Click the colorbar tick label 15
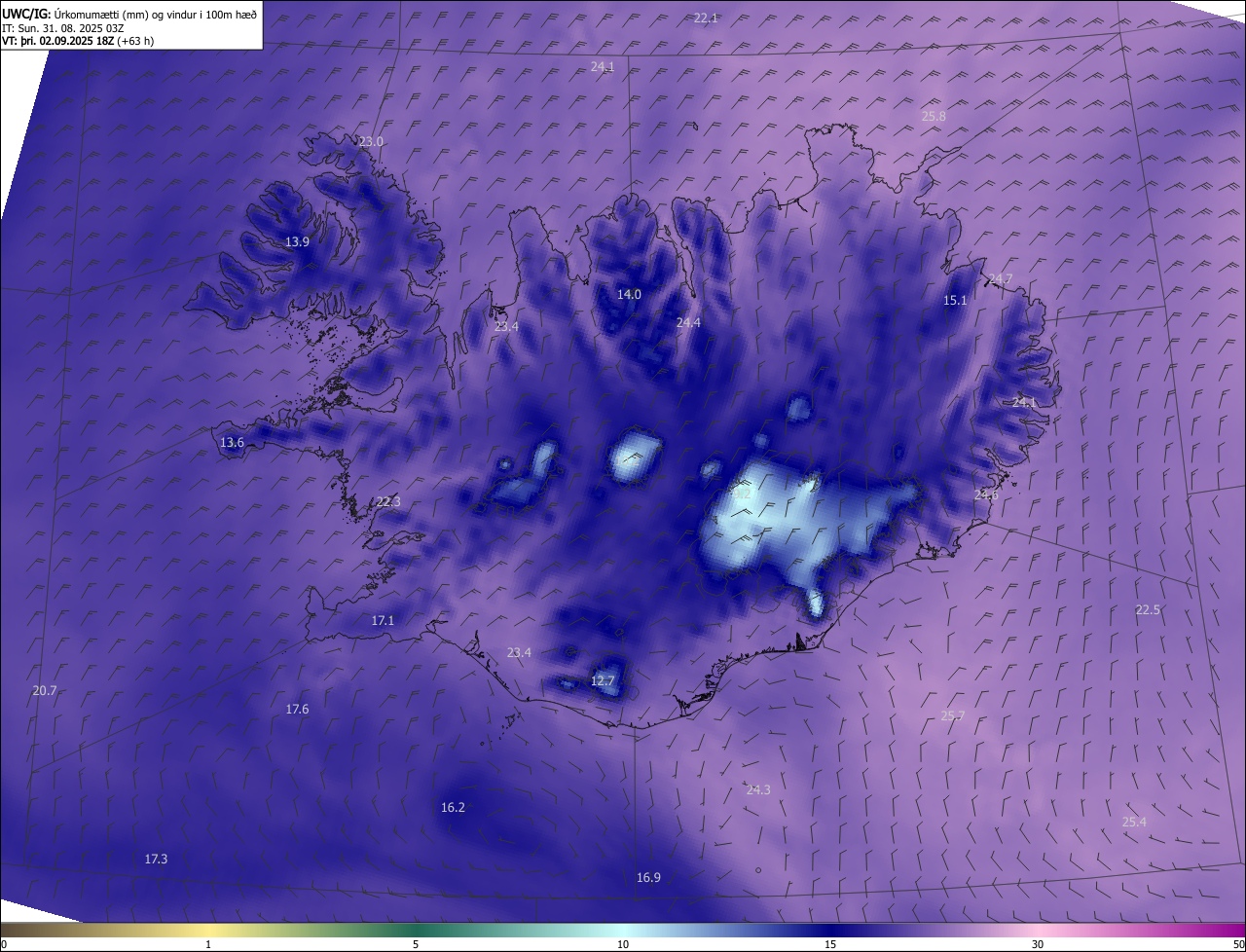Viewport: 1246px width, 952px height. click(x=830, y=944)
